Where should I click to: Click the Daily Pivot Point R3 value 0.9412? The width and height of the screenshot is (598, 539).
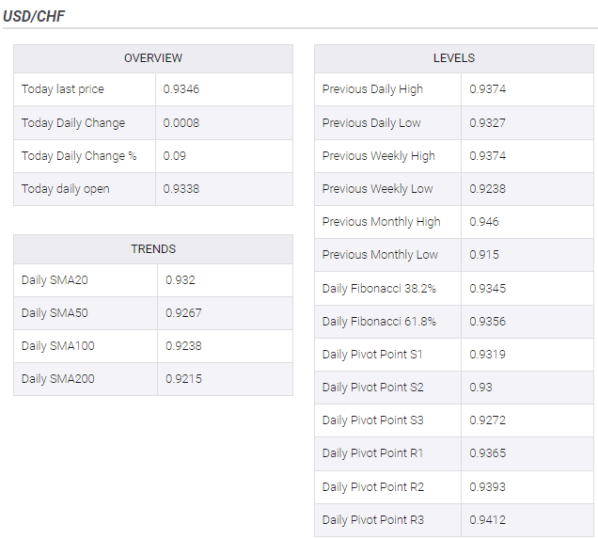487,520
